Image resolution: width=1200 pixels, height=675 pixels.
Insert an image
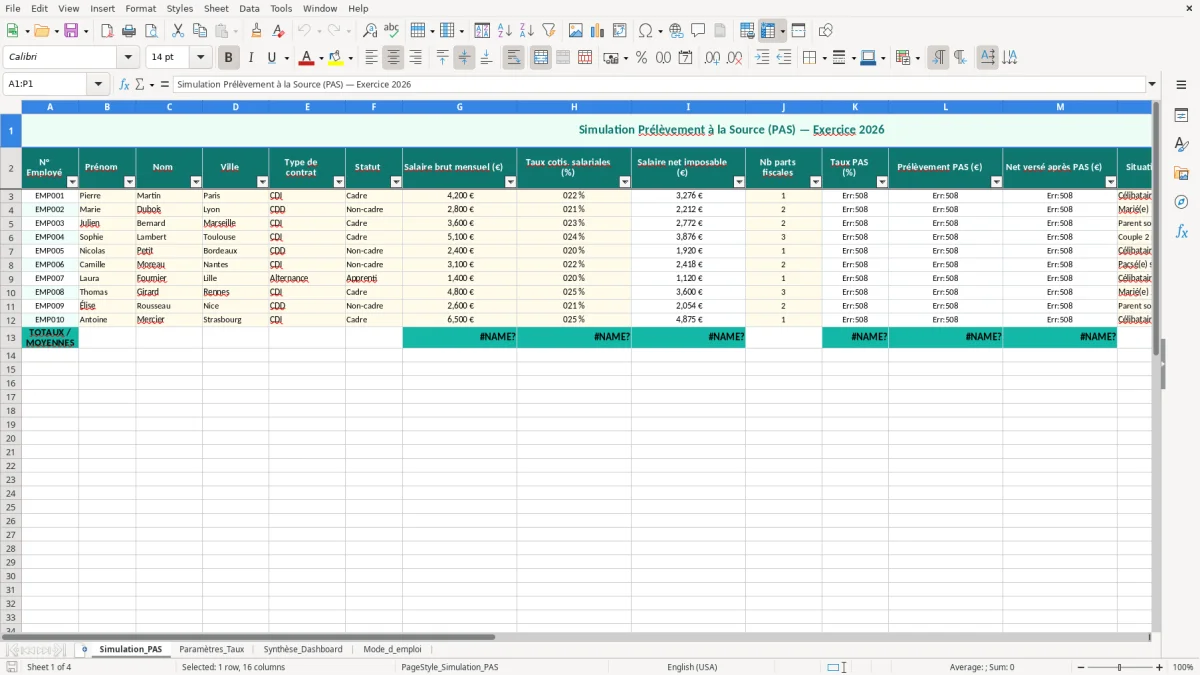click(576, 31)
